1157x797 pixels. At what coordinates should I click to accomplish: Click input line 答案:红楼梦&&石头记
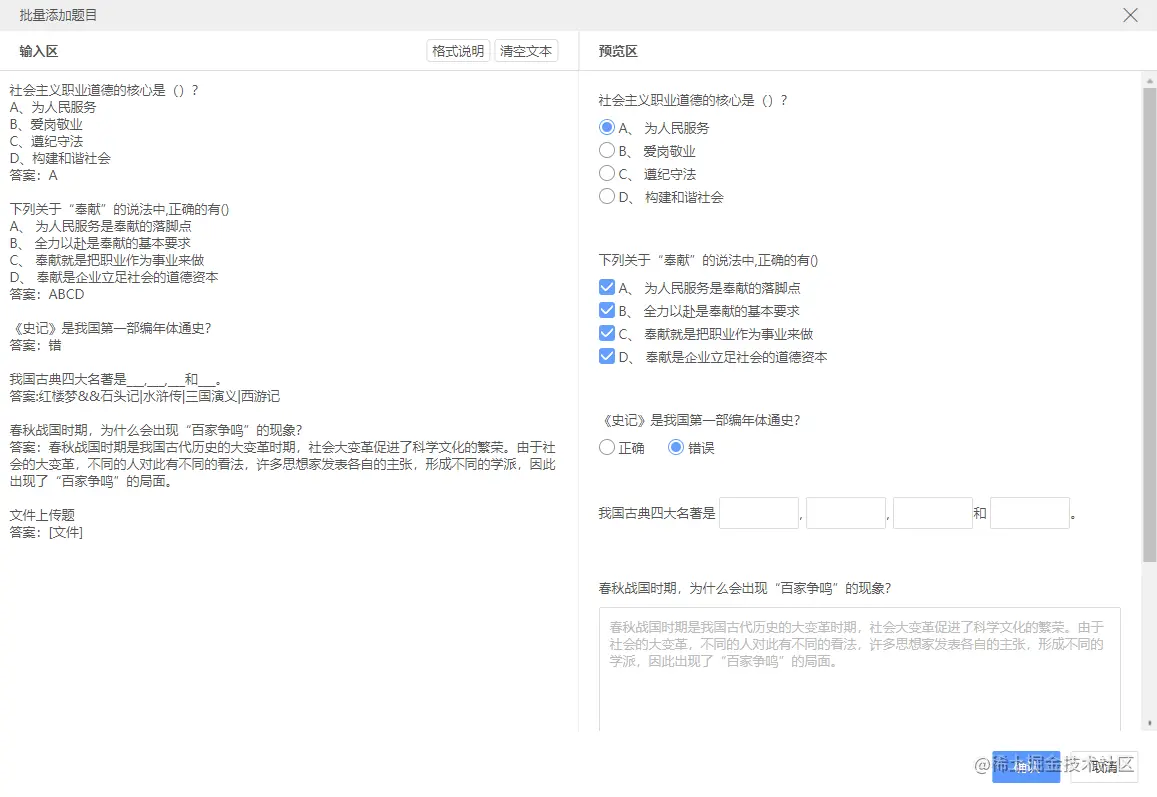(145, 396)
